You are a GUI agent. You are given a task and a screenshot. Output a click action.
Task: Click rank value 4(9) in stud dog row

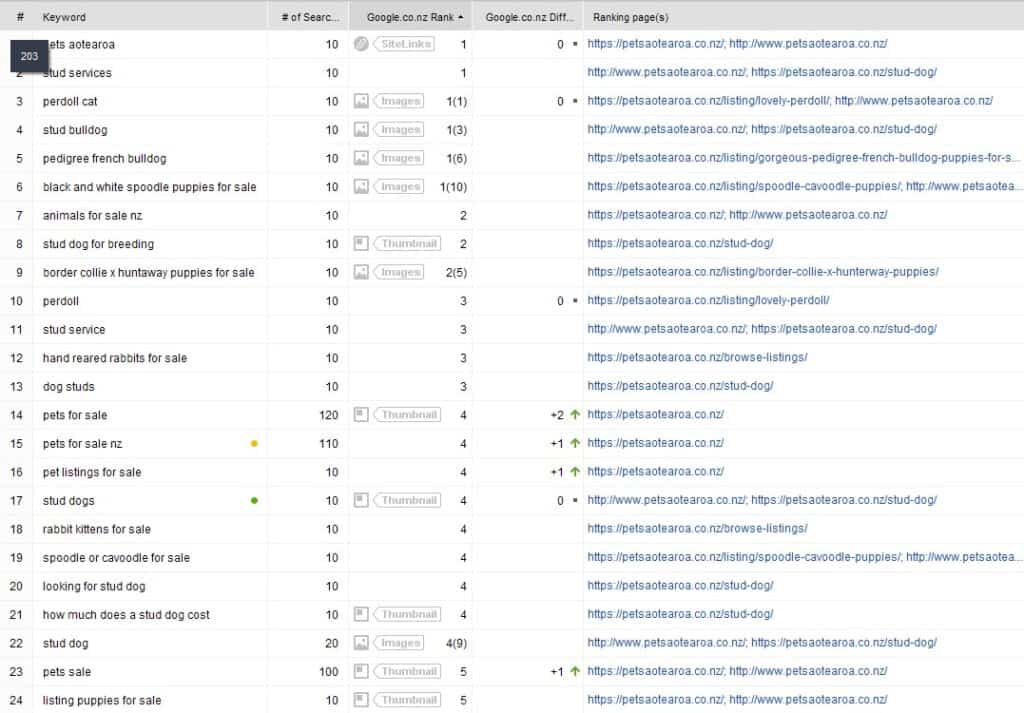click(456, 643)
